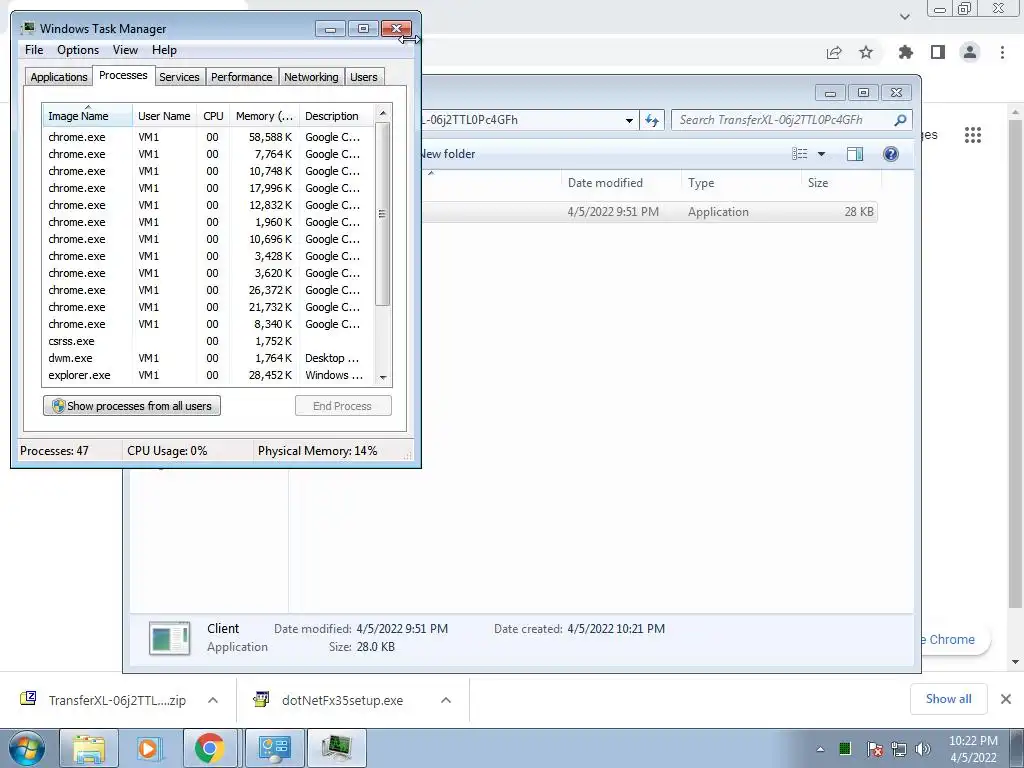
Task: Click process list scroll up arrow
Action: [383, 113]
